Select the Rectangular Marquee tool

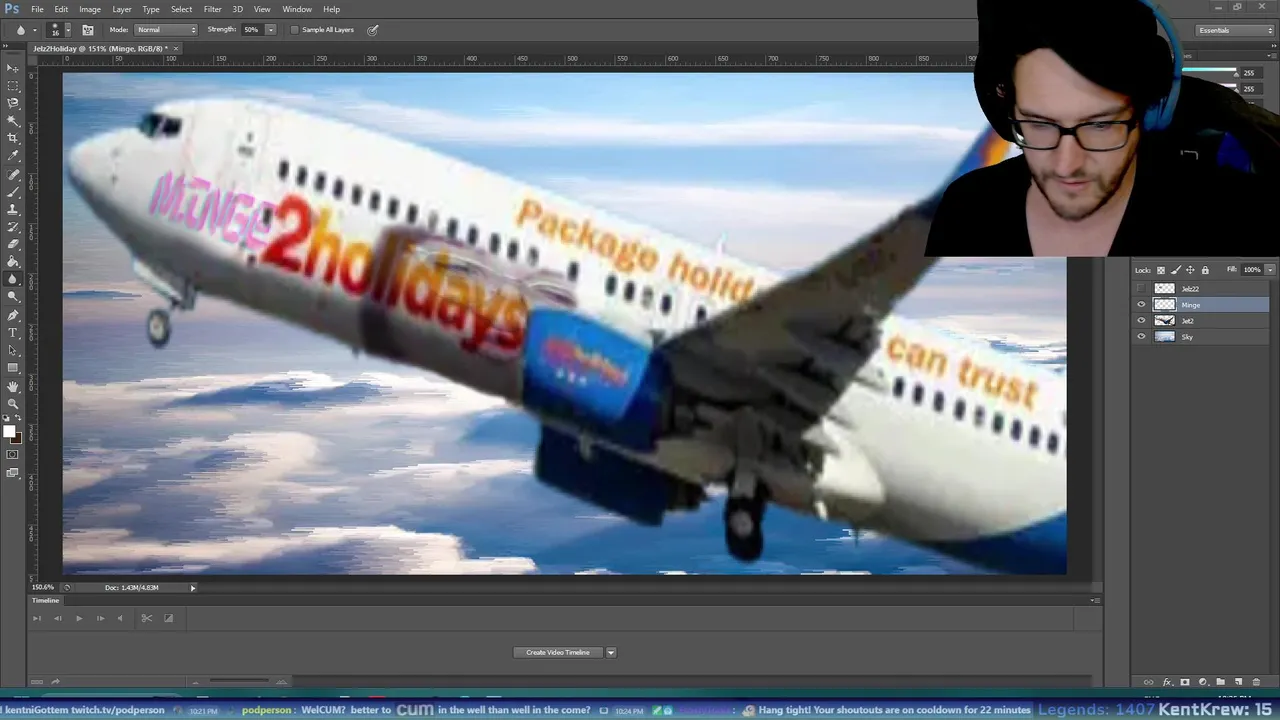[x=13, y=86]
